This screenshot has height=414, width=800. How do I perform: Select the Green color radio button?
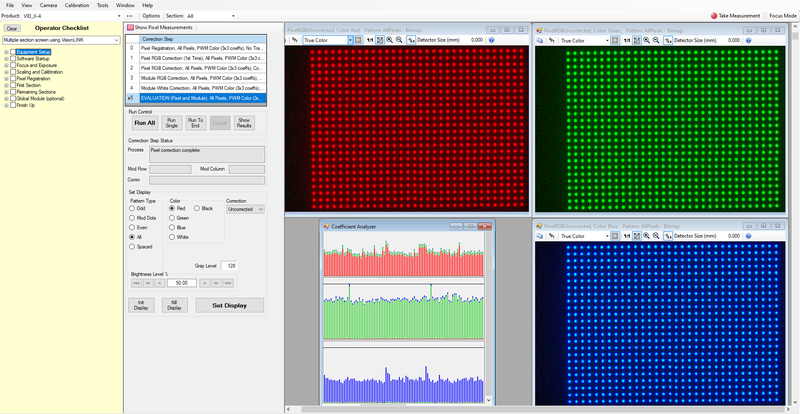click(x=172, y=218)
